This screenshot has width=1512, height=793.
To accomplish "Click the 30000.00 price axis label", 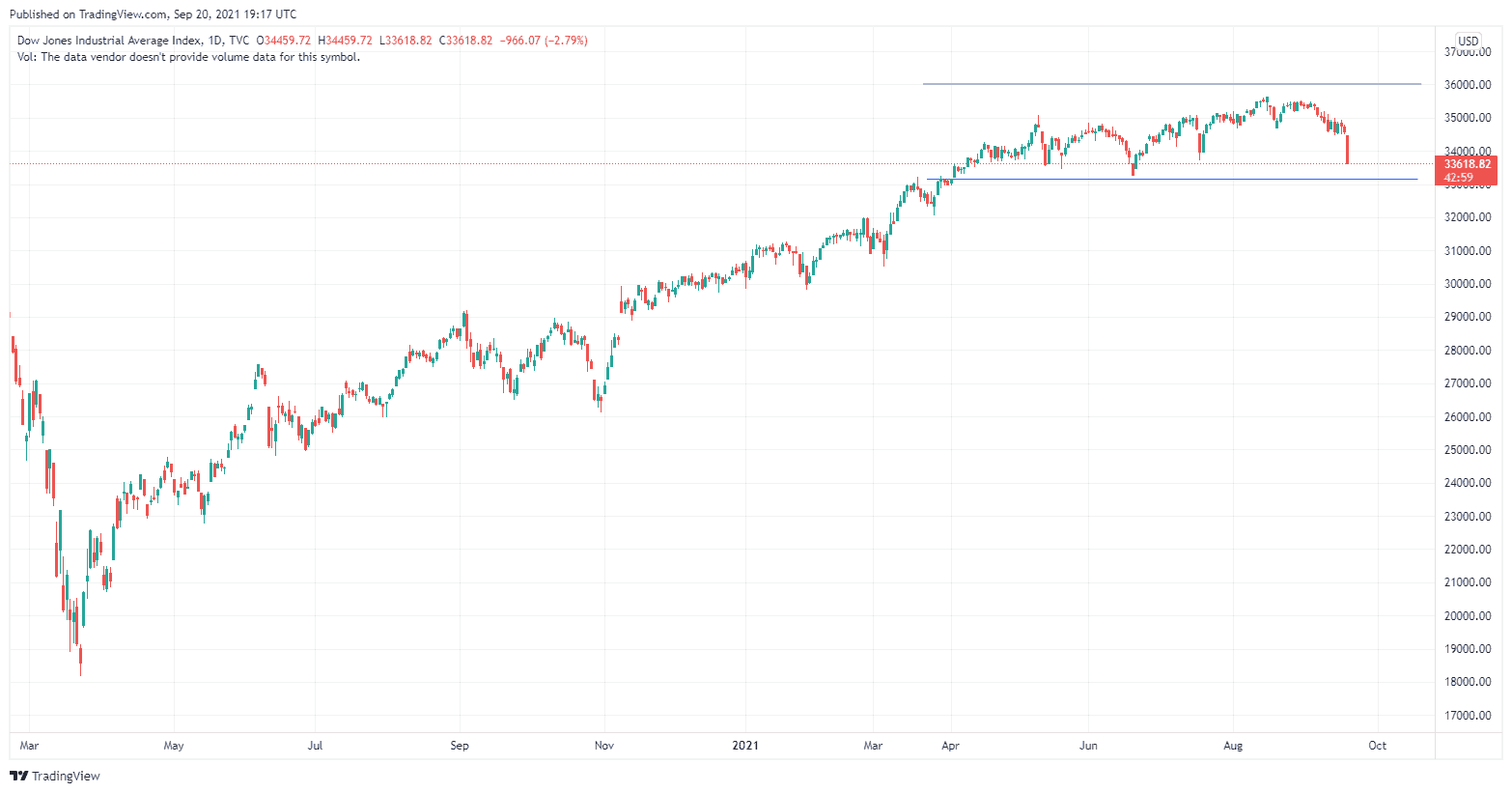I will tap(1468, 284).
